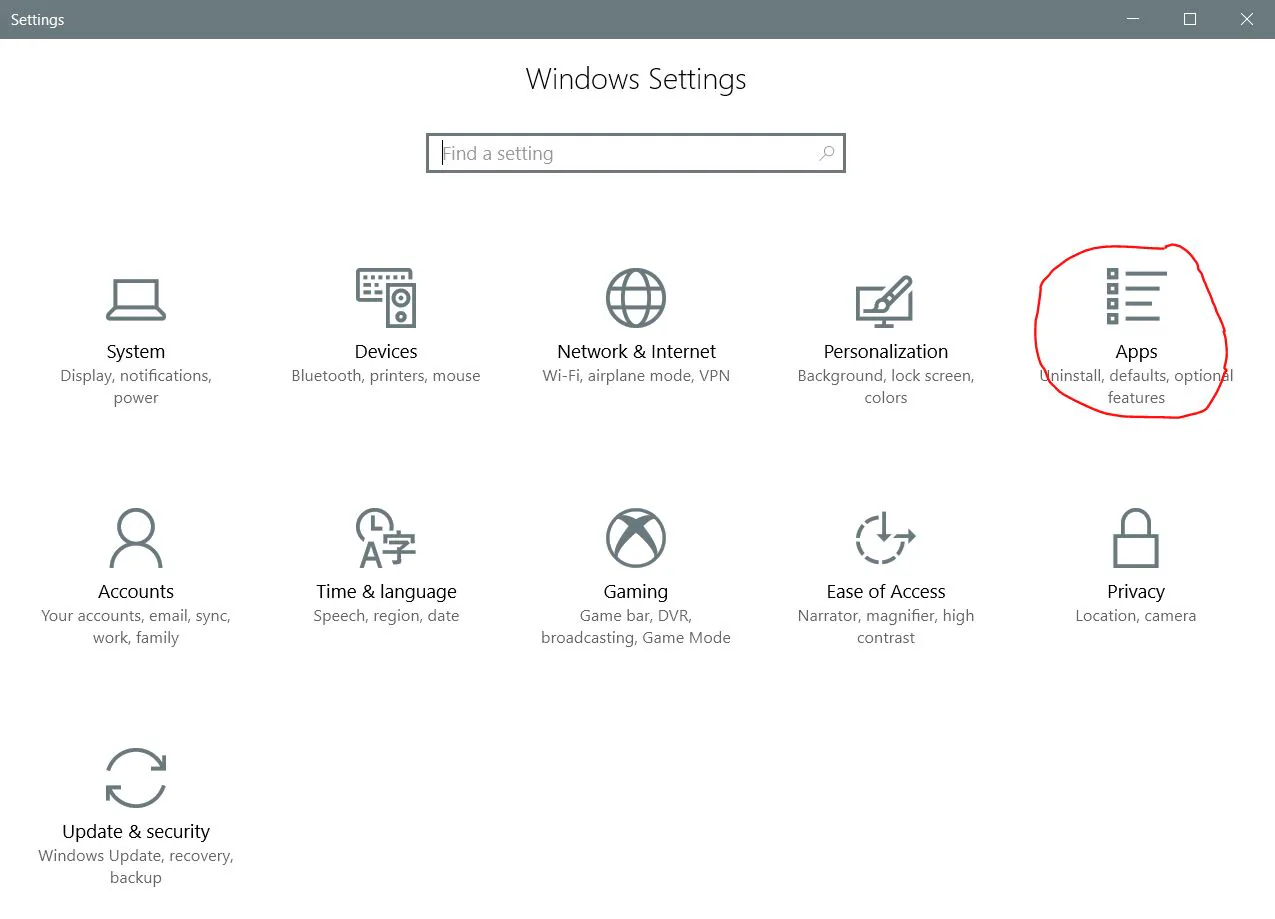Click the Network & Internet label

pos(636,352)
